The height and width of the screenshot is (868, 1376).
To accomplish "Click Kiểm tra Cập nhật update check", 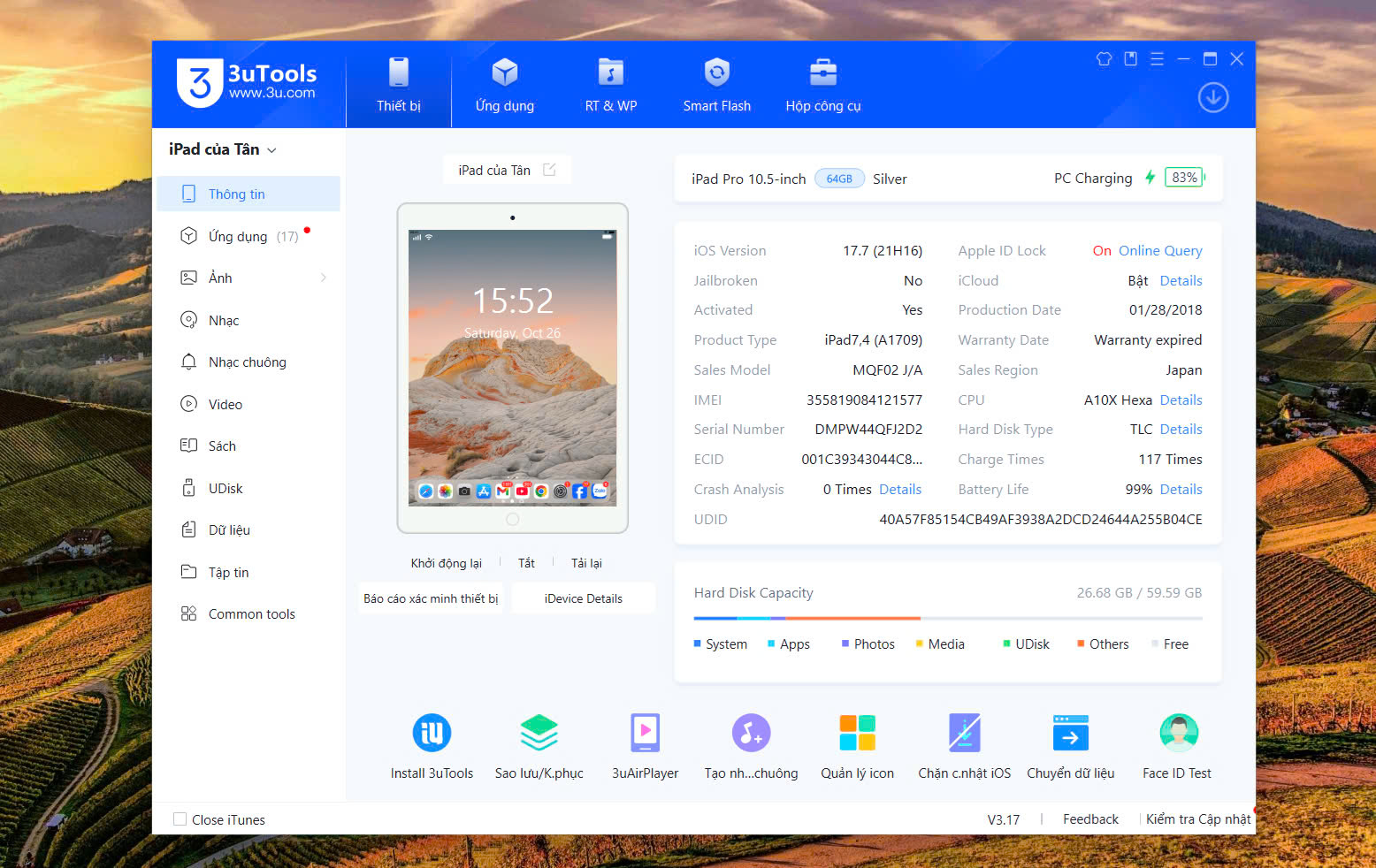I will pos(1198,819).
